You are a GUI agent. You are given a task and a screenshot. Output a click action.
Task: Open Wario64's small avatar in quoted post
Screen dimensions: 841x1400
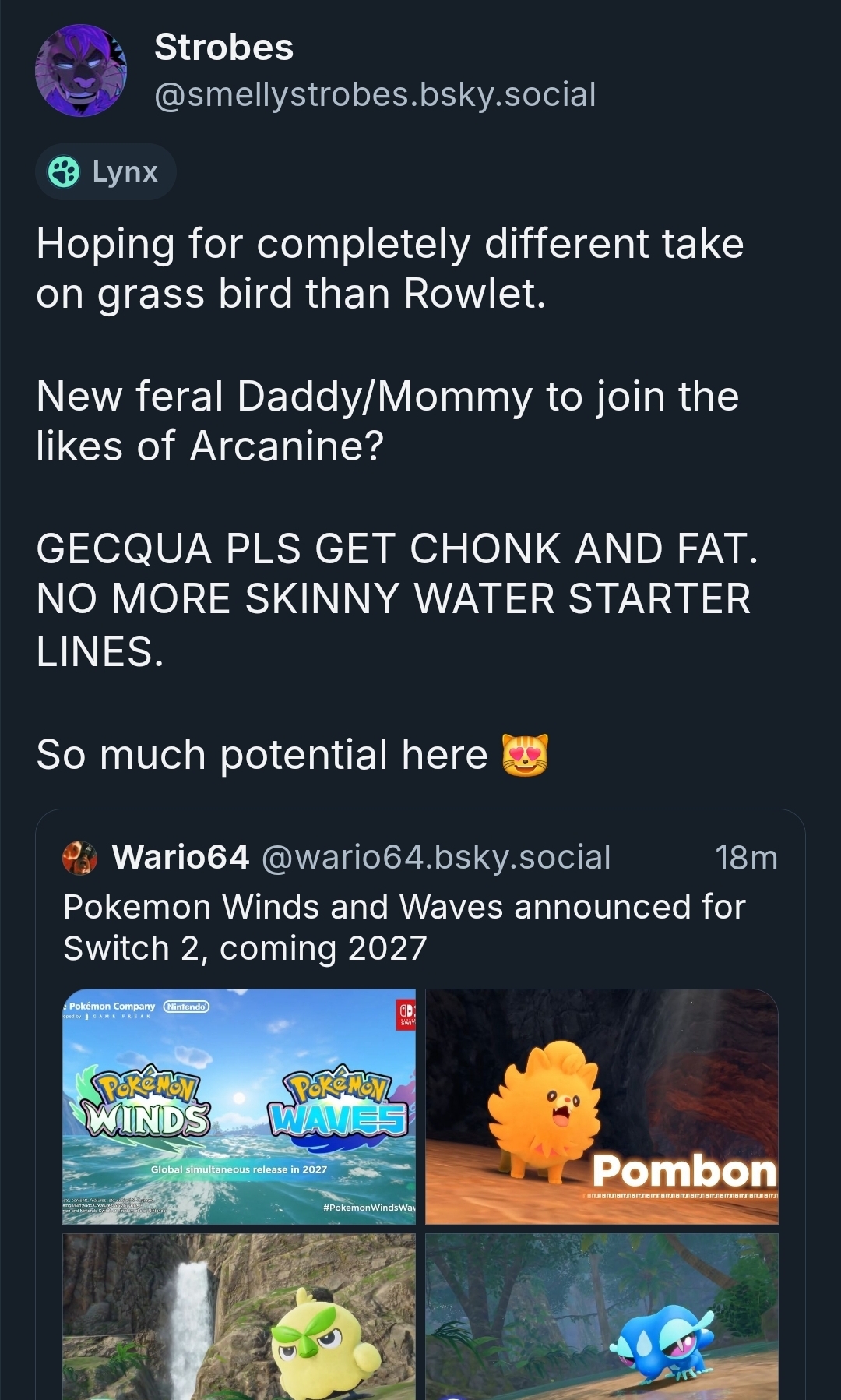click(79, 858)
